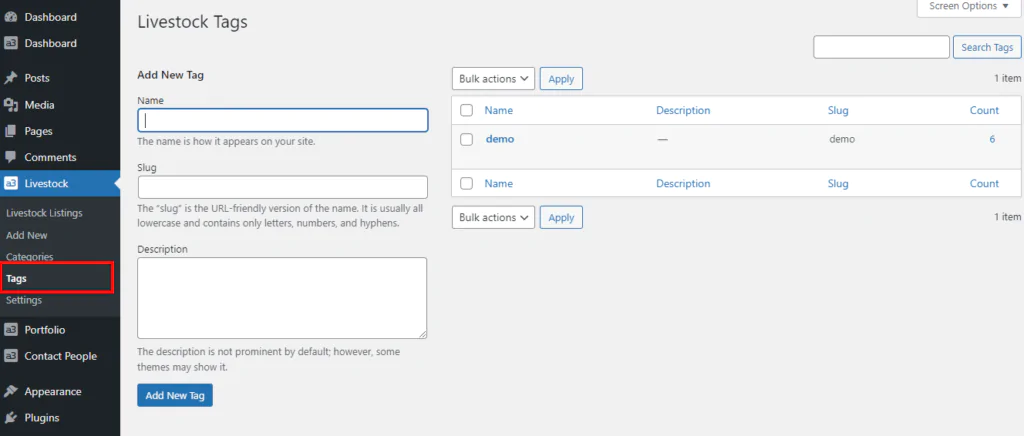The image size is (1024, 436).
Task: Check the demo tag row checkbox
Action: point(466,140)
